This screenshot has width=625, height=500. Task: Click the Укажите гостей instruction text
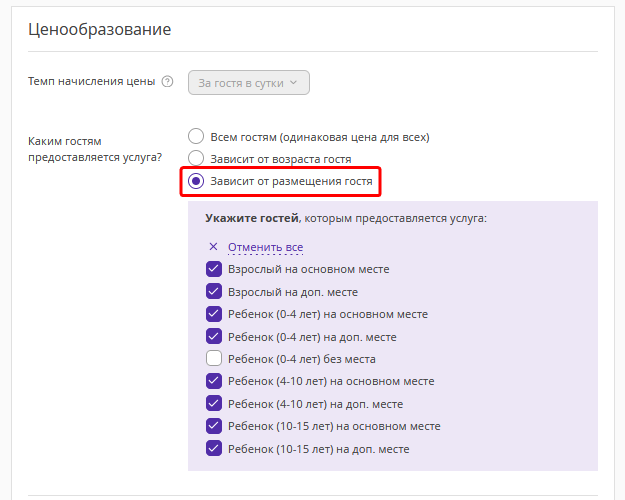346,218
